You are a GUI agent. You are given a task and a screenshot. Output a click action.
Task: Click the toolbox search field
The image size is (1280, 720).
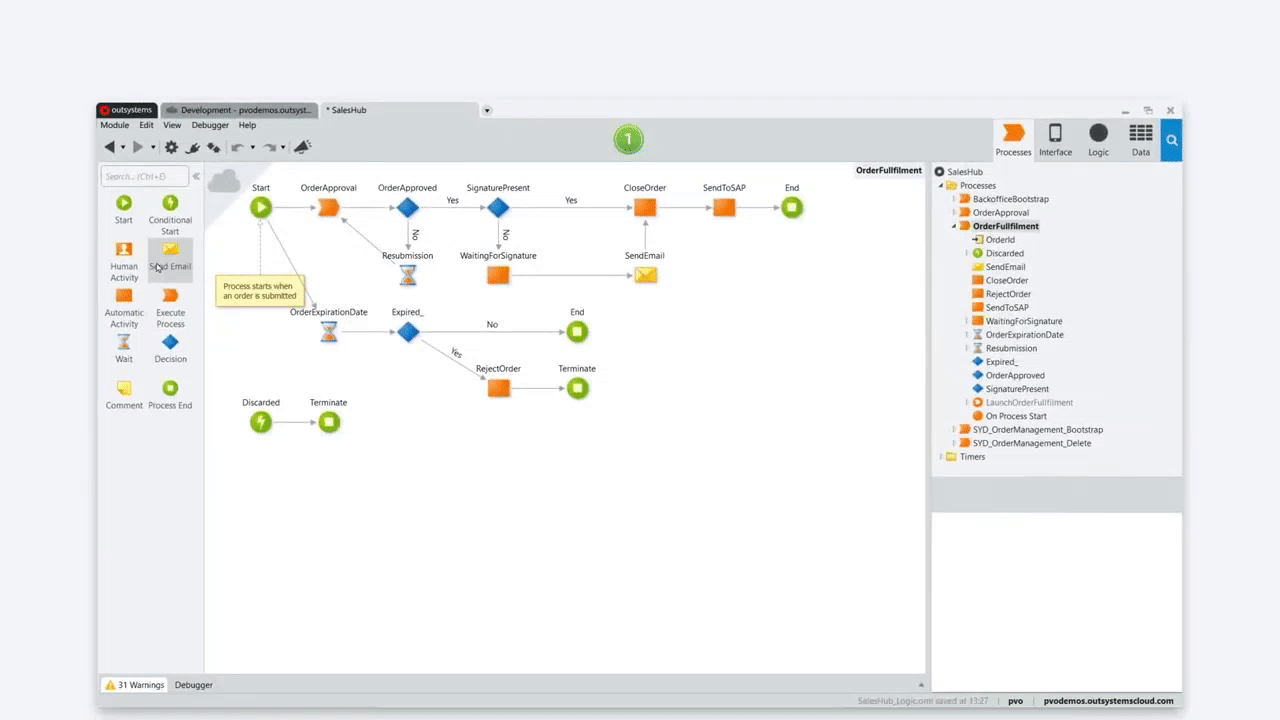144,177
